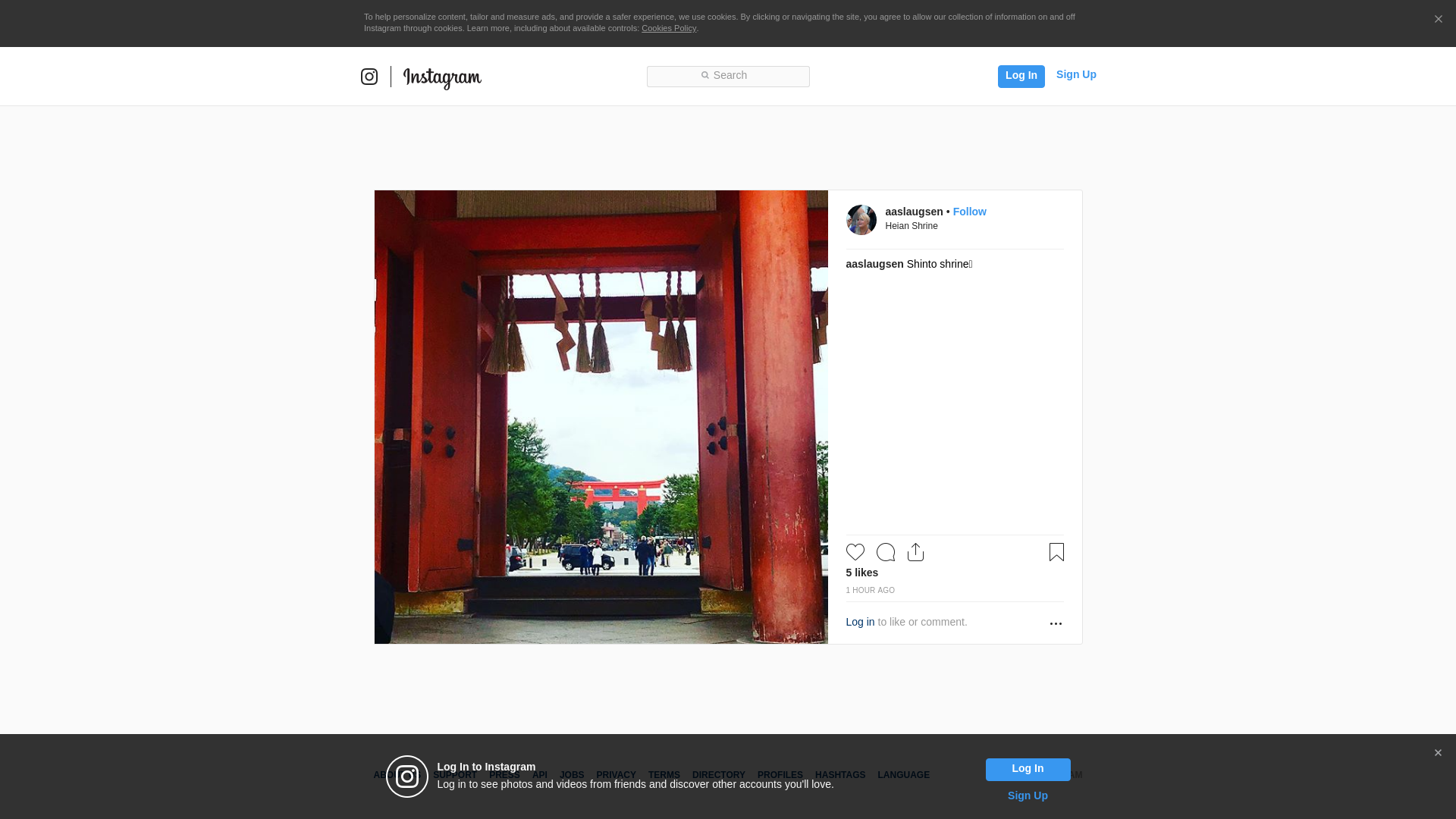Screen dimensions: 1456x819
Task: Click aaslaugsen's name in the caption
Action: [874, 264]
